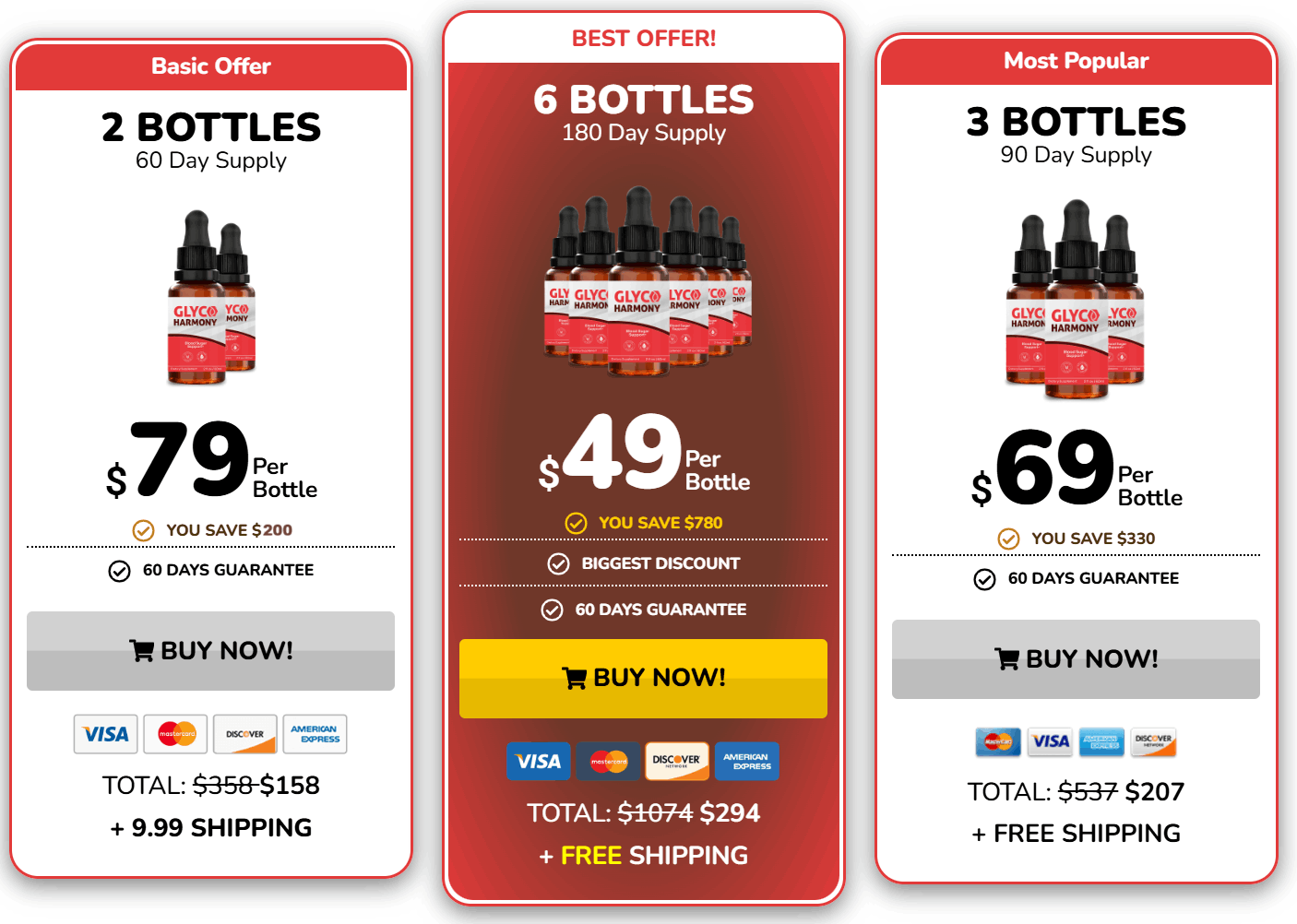Buy the 2 Bottles basic offer
This screenshot has width=1297, height=924.
point(210,651)
